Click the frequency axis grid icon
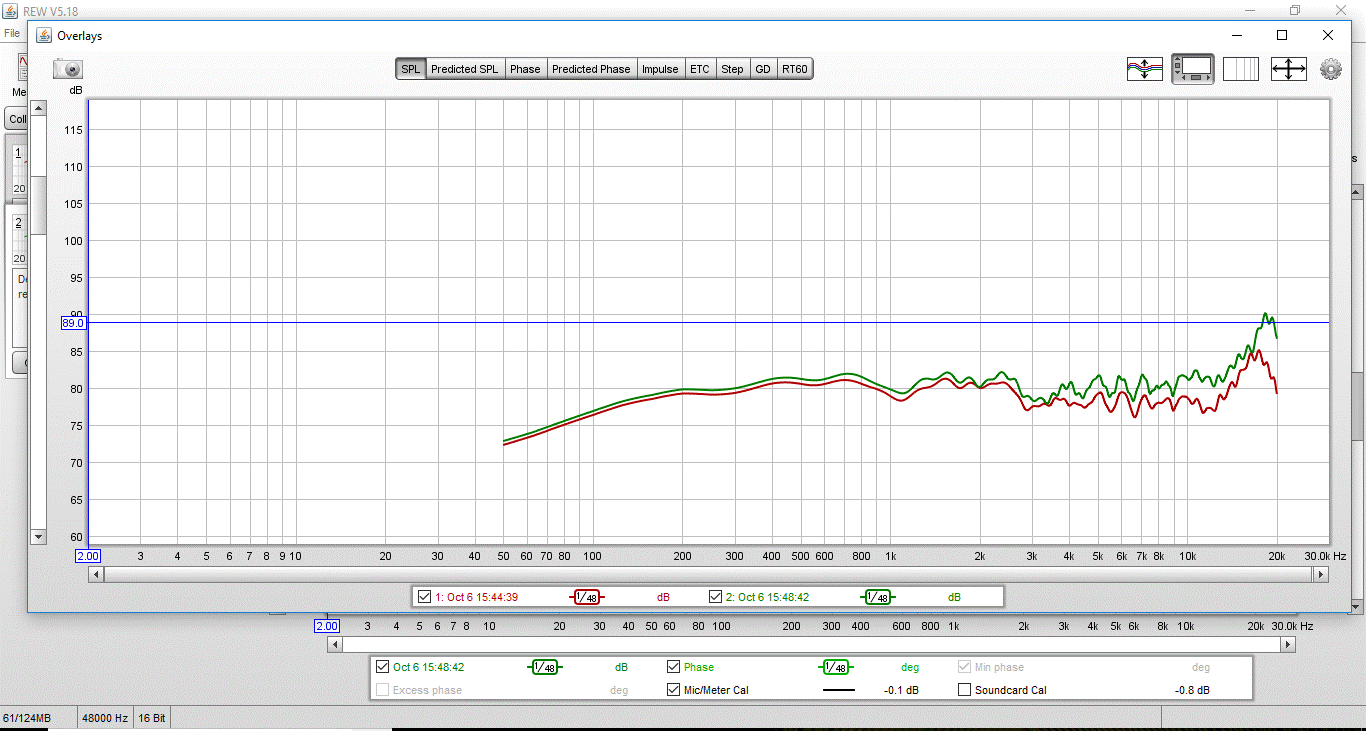 point(1241,69)
